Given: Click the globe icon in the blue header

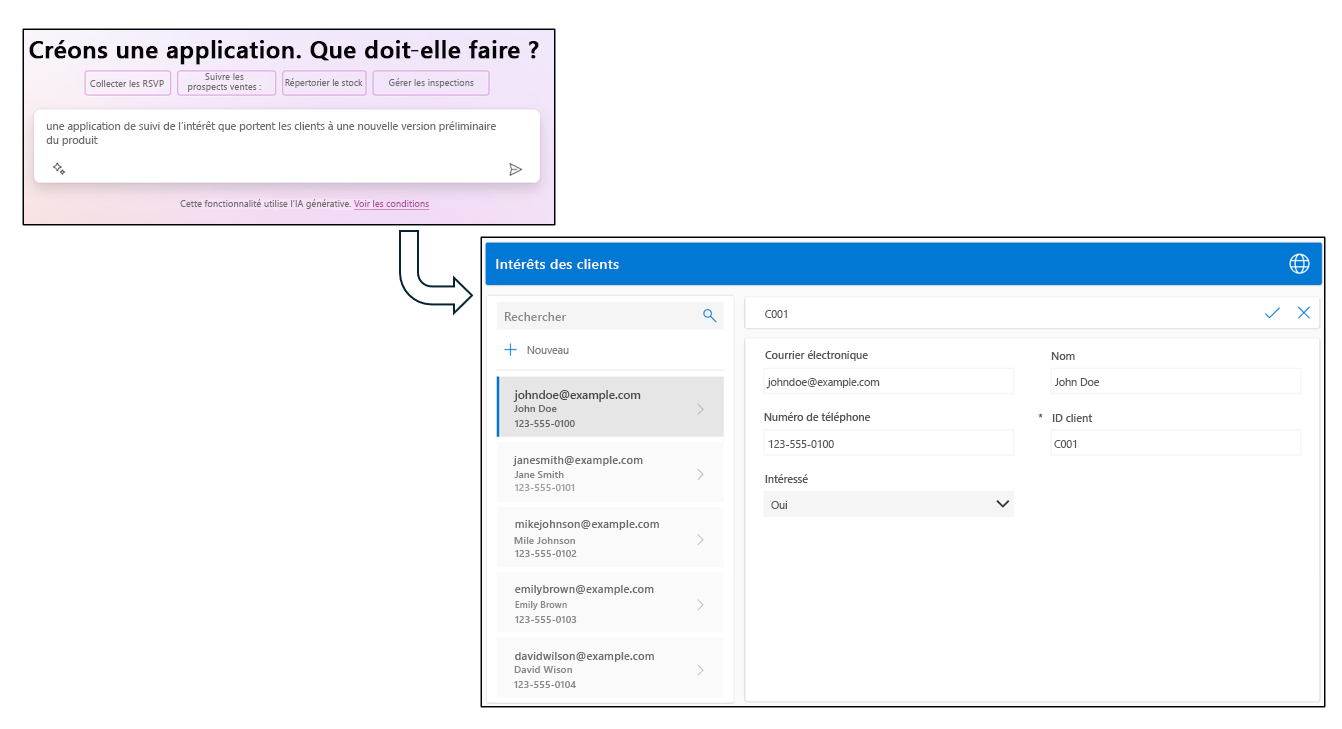Looking at the screenshot, I should pyautogui.click(x=1299, y=263).
